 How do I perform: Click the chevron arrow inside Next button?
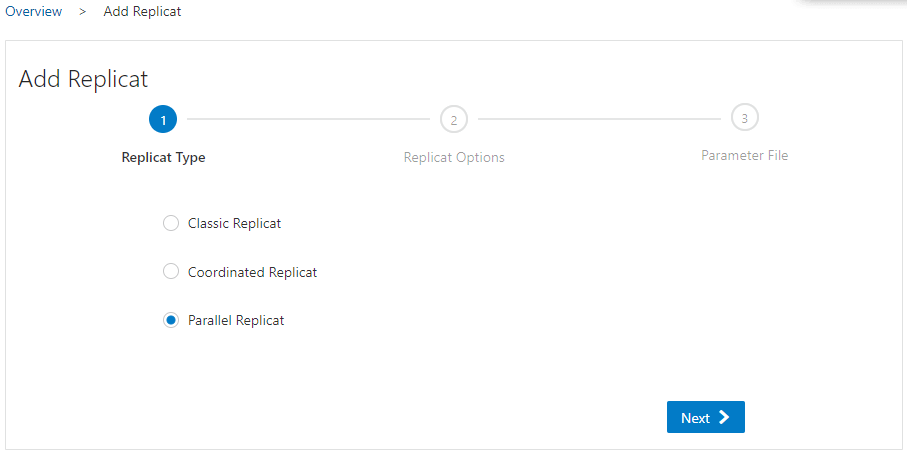(724, 417)
